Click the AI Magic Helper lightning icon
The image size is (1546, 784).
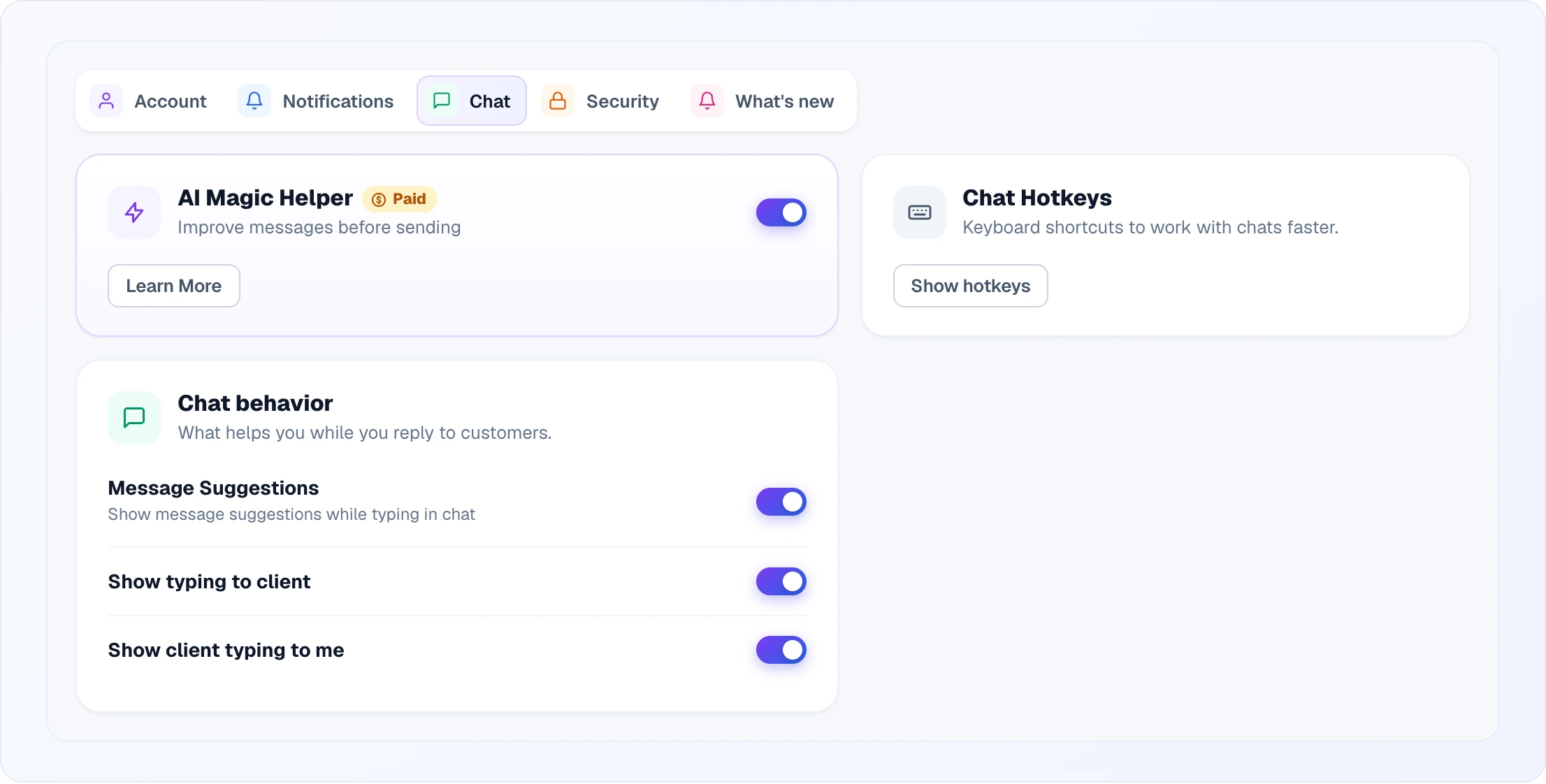[x=134, y=212]
